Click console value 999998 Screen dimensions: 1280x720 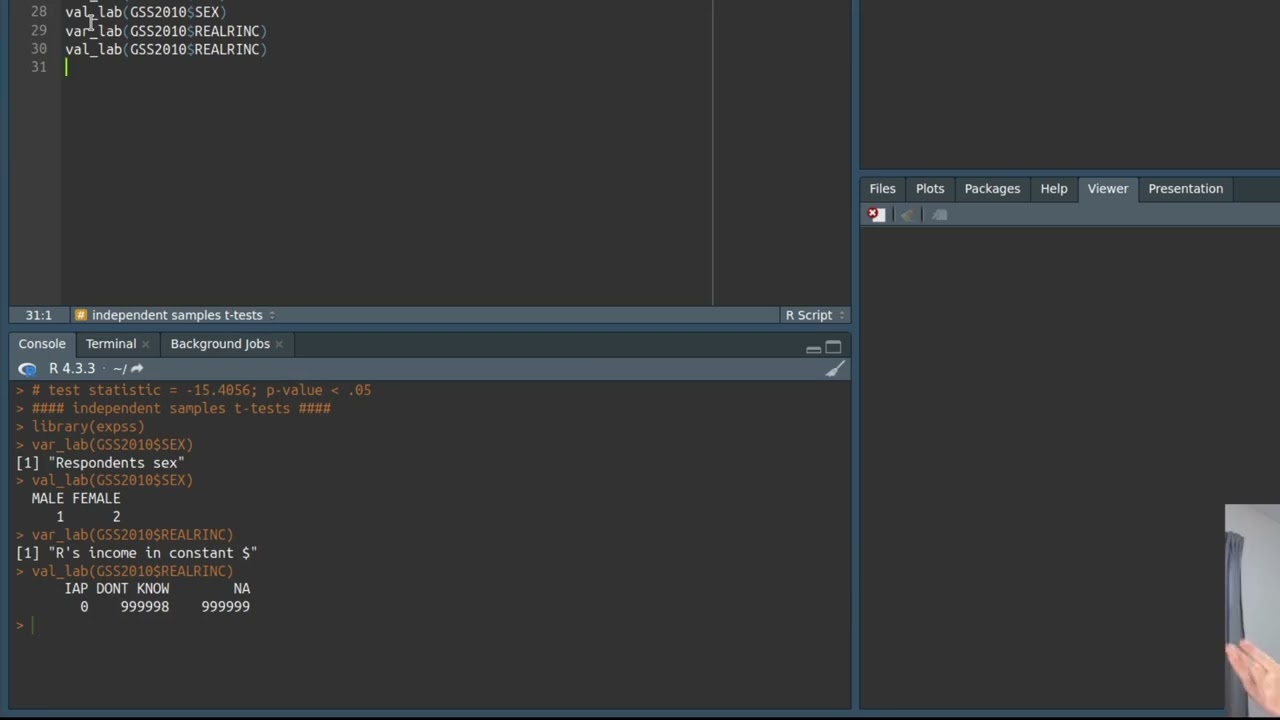[145, 607]
